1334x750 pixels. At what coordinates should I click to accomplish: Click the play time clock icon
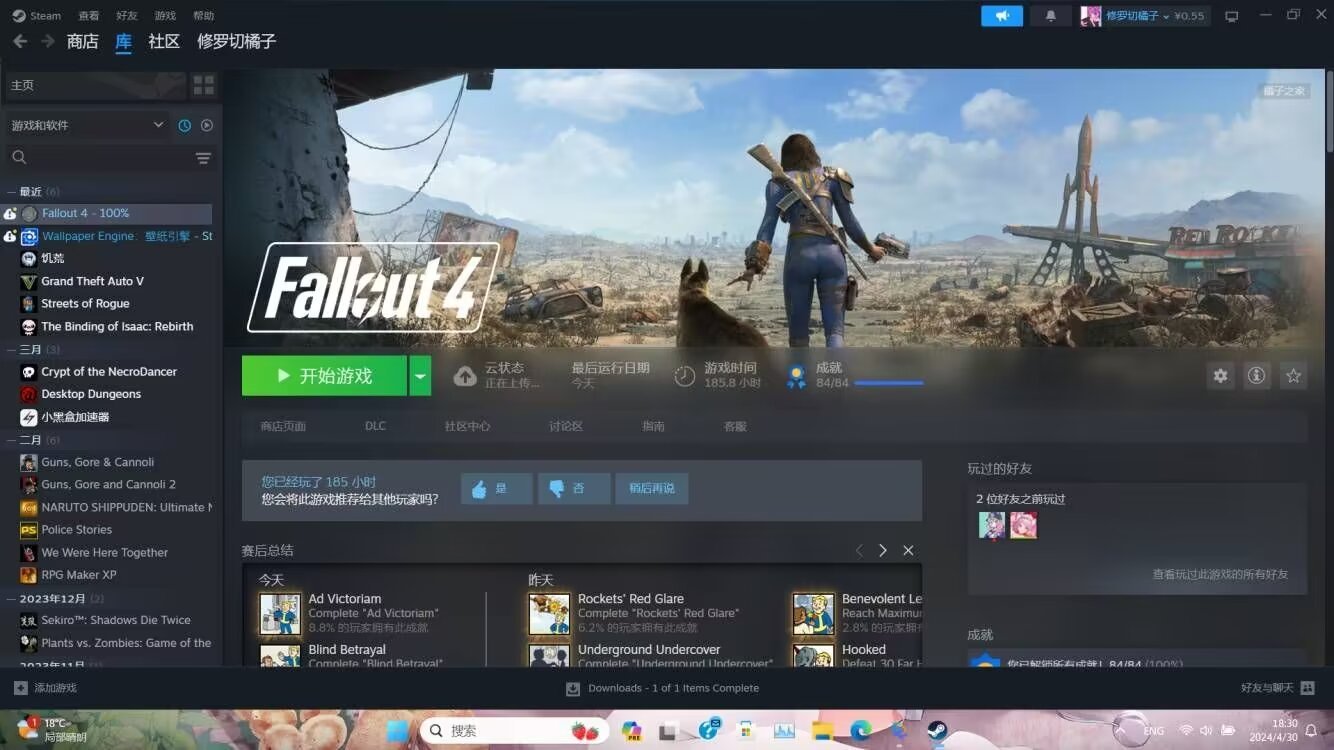tap(685, 376)
